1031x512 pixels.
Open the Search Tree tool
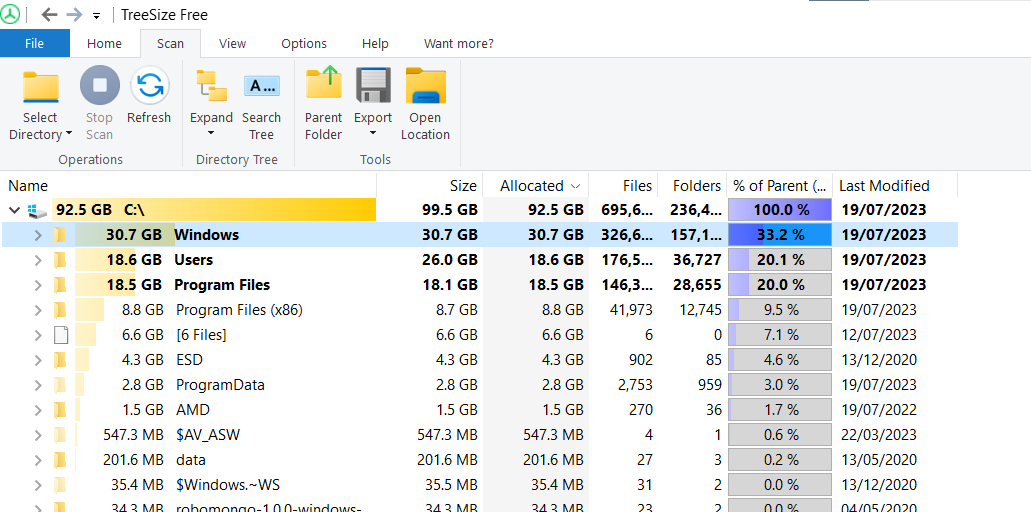pyautogui.click(x=261, y=85)
